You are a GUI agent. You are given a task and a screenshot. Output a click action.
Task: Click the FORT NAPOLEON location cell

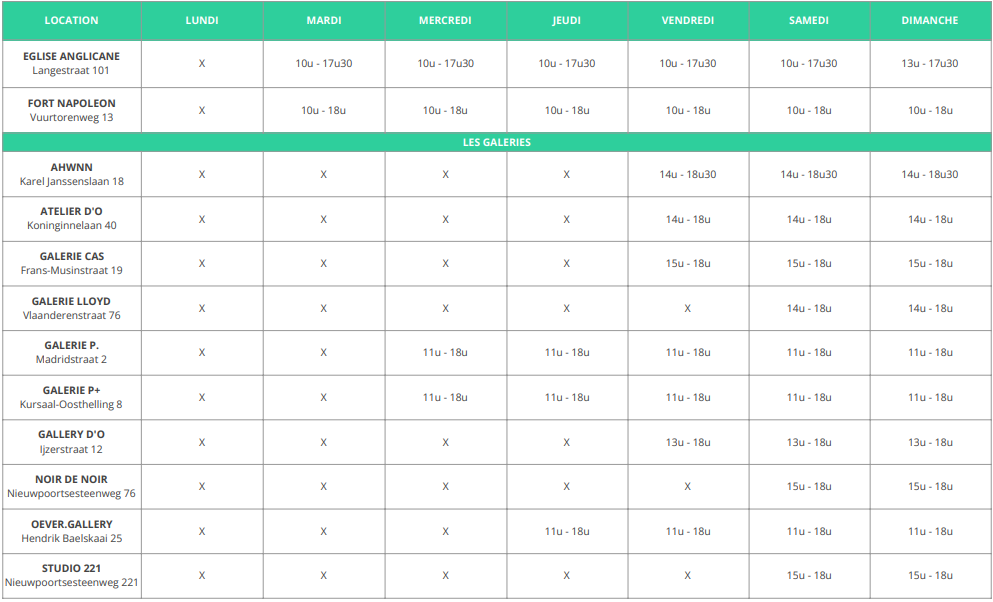(72, 110)
